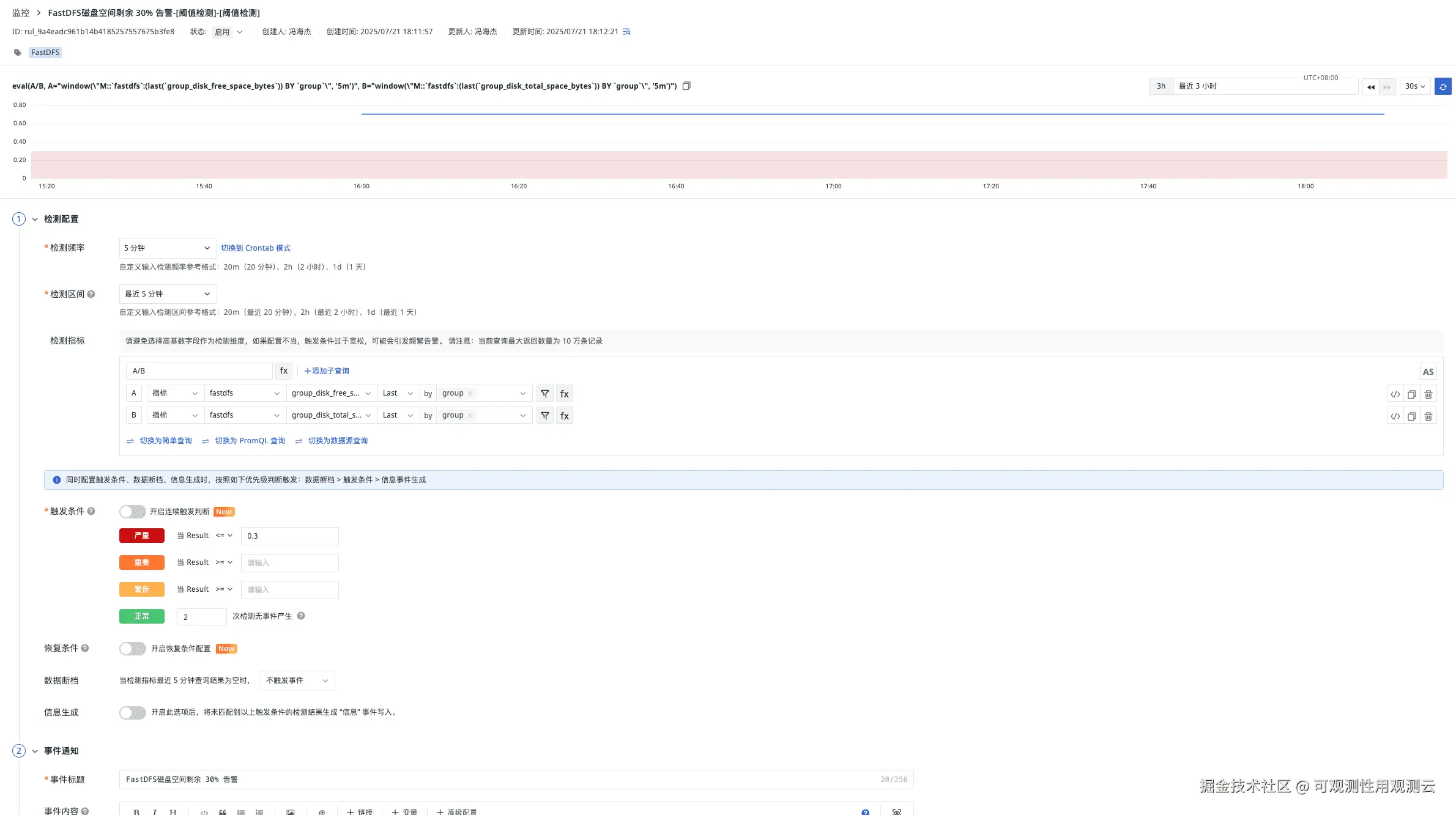Click the AS alias button
The image size is (1456, 815).
click(1428, 372)
